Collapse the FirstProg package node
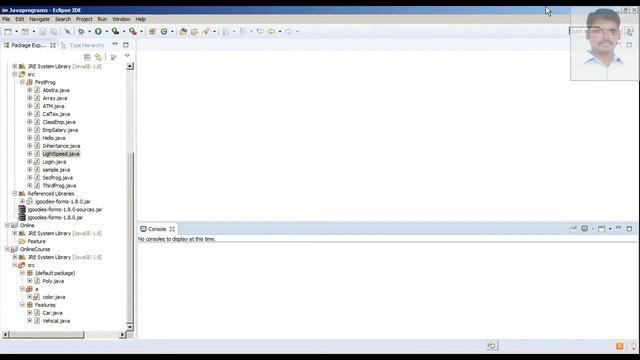The image size is (640, 360). click(22, 82)
